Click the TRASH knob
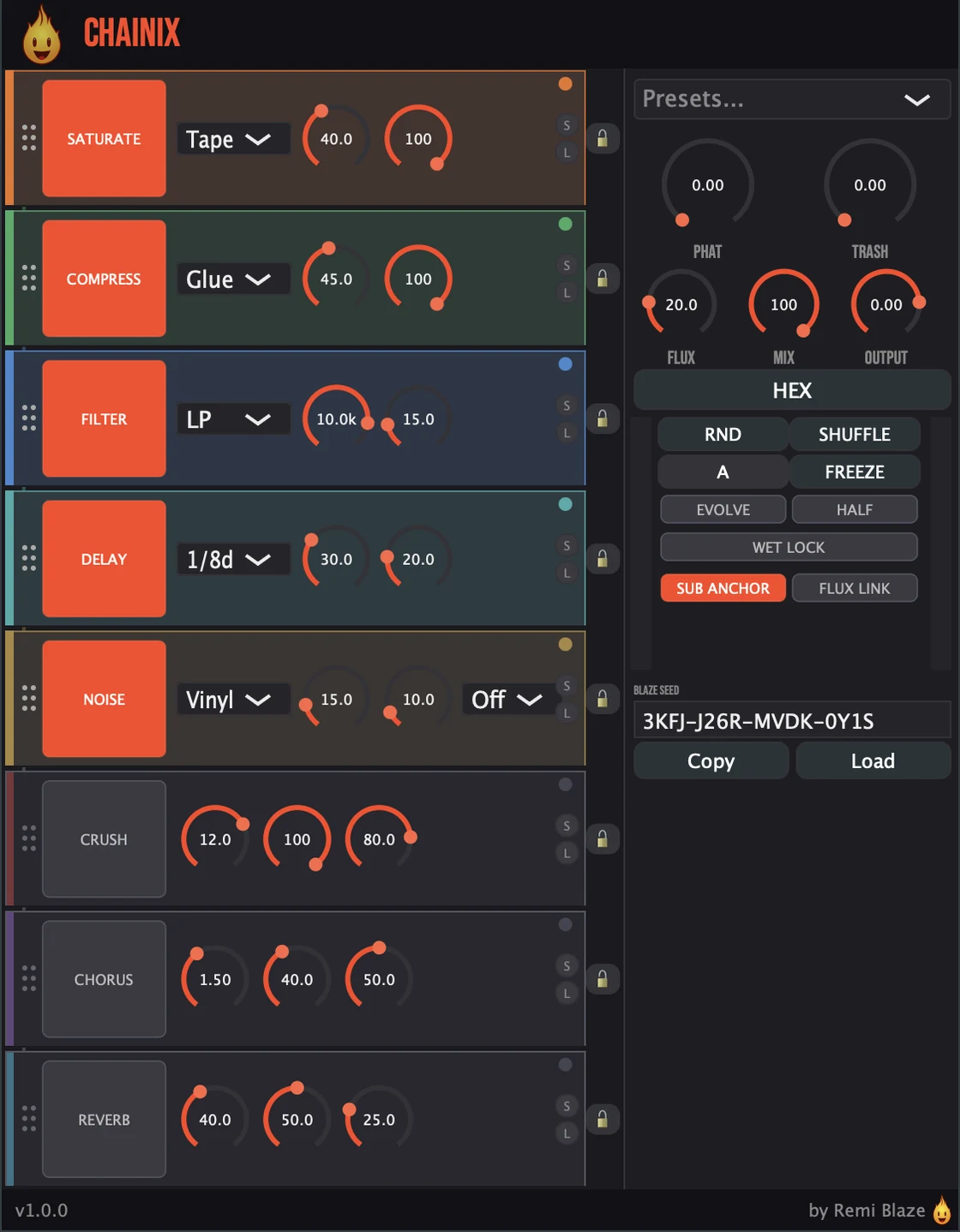 (x=870, y=185)
